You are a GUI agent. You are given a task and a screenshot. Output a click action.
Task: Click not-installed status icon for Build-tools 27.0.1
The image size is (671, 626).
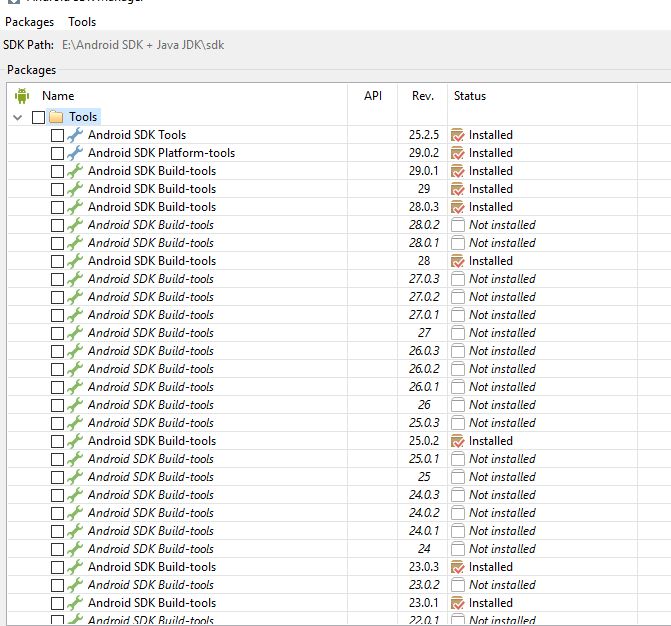(458, 315)
